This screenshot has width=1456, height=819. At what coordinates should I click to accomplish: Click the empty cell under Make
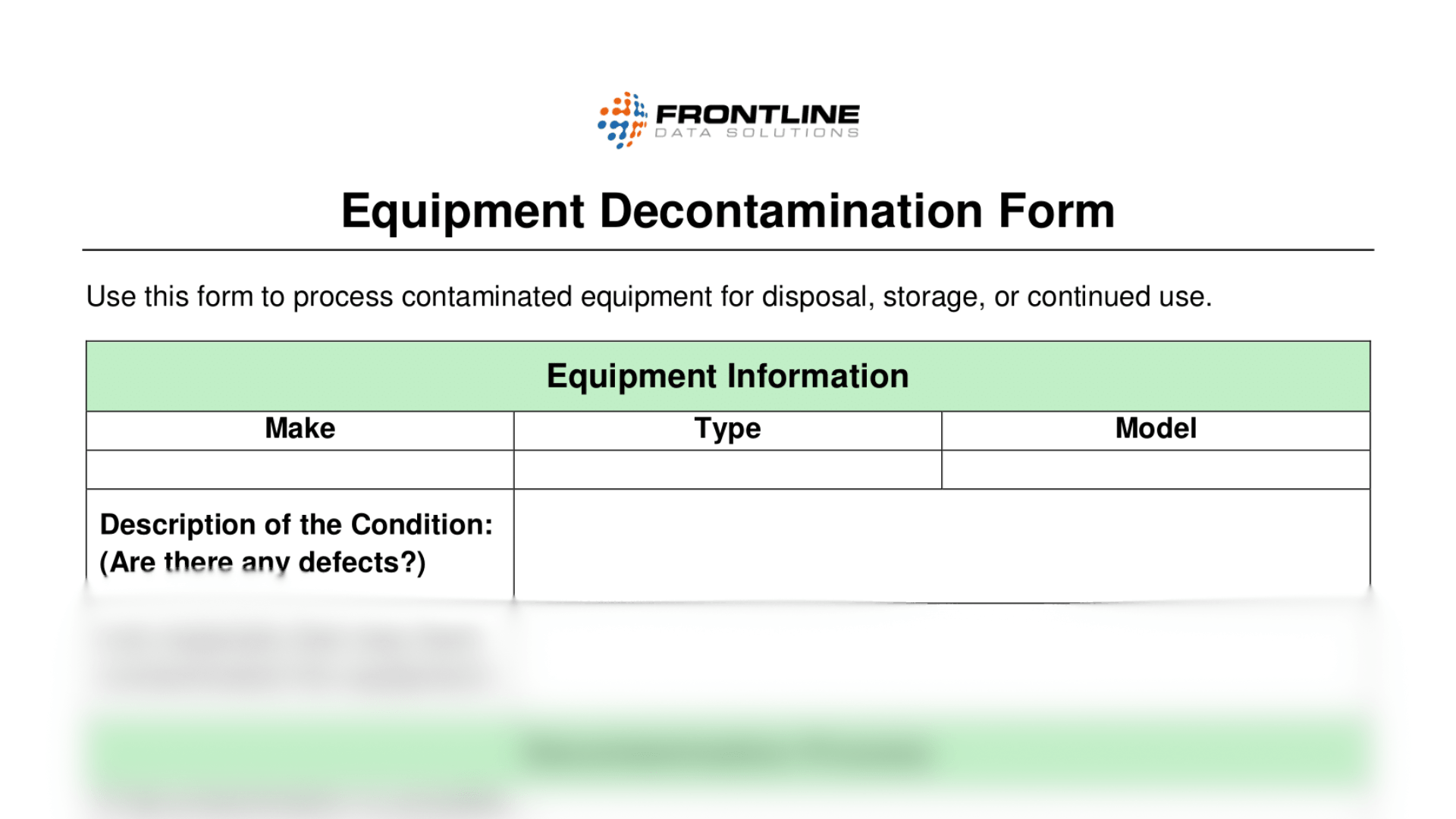point(300,469)
